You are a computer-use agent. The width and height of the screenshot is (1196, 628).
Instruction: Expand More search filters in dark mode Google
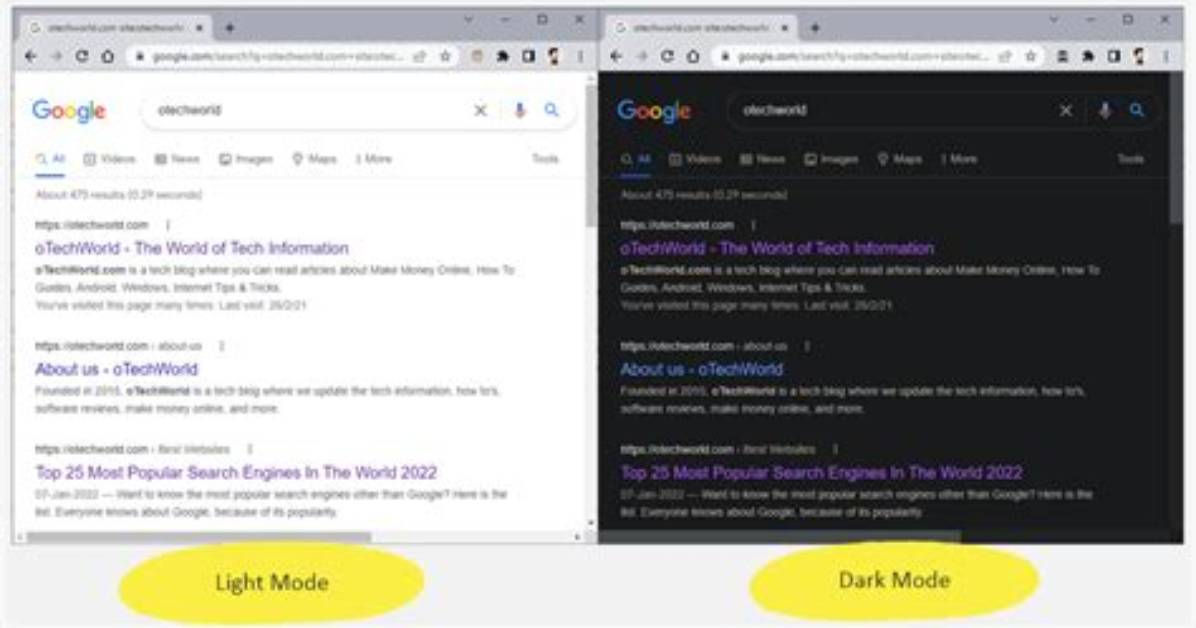(960, 159)
